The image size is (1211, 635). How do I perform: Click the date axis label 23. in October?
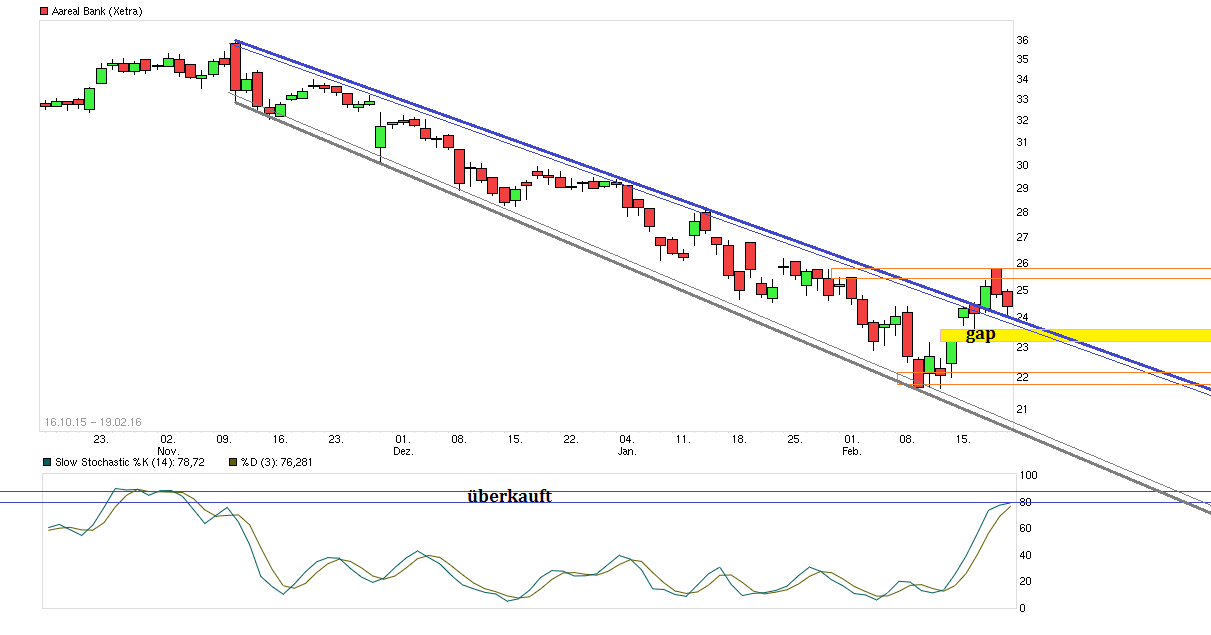pyautogui.click(x=101, y=439)
